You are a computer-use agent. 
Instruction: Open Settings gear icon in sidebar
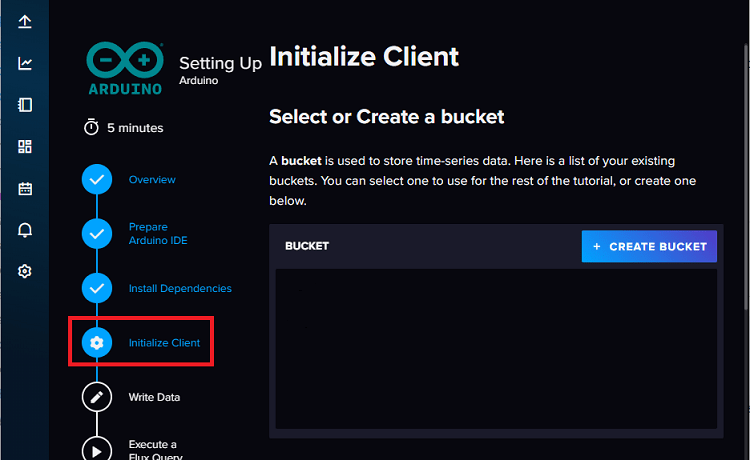pos(25,271)
